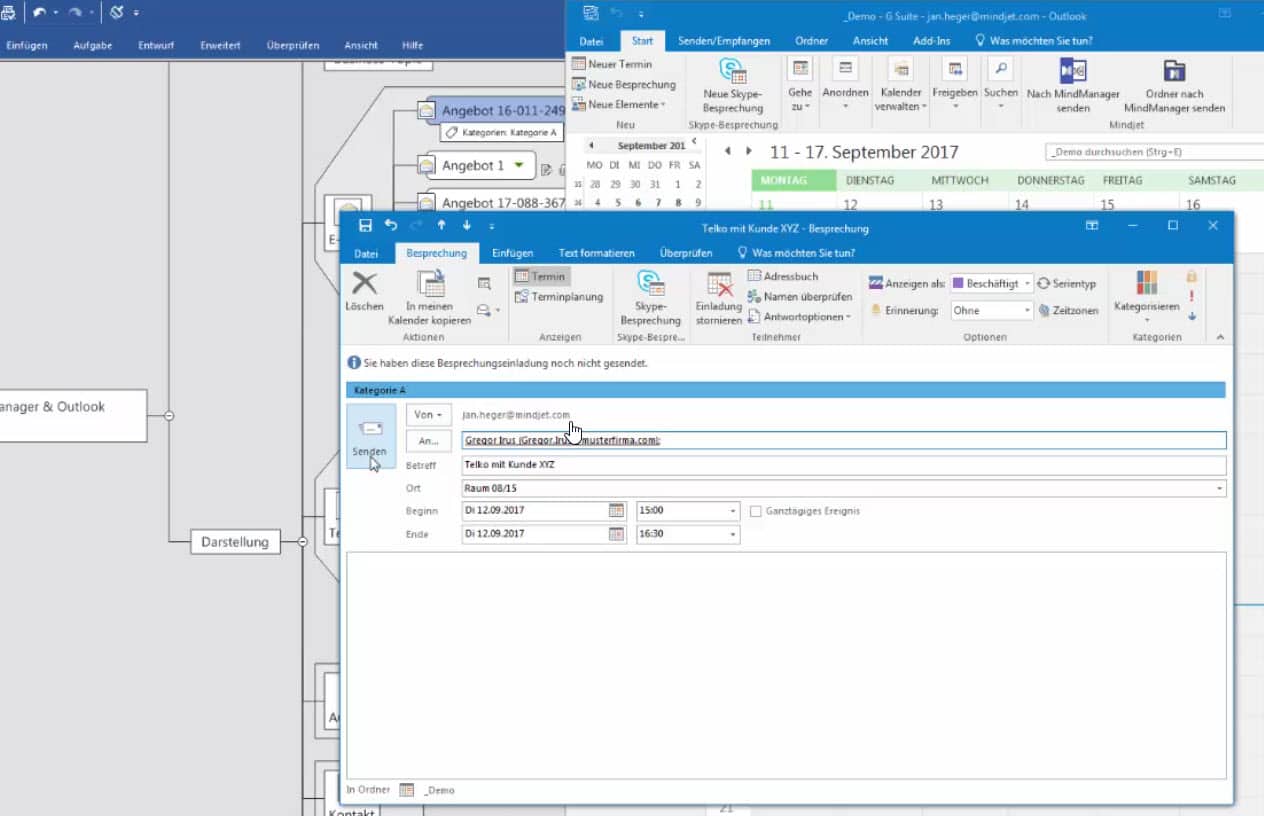This screenshot has height=816, width=1264.
Task: Open Aufgabe menu in MindManager
Action: (x=92, y=45)
